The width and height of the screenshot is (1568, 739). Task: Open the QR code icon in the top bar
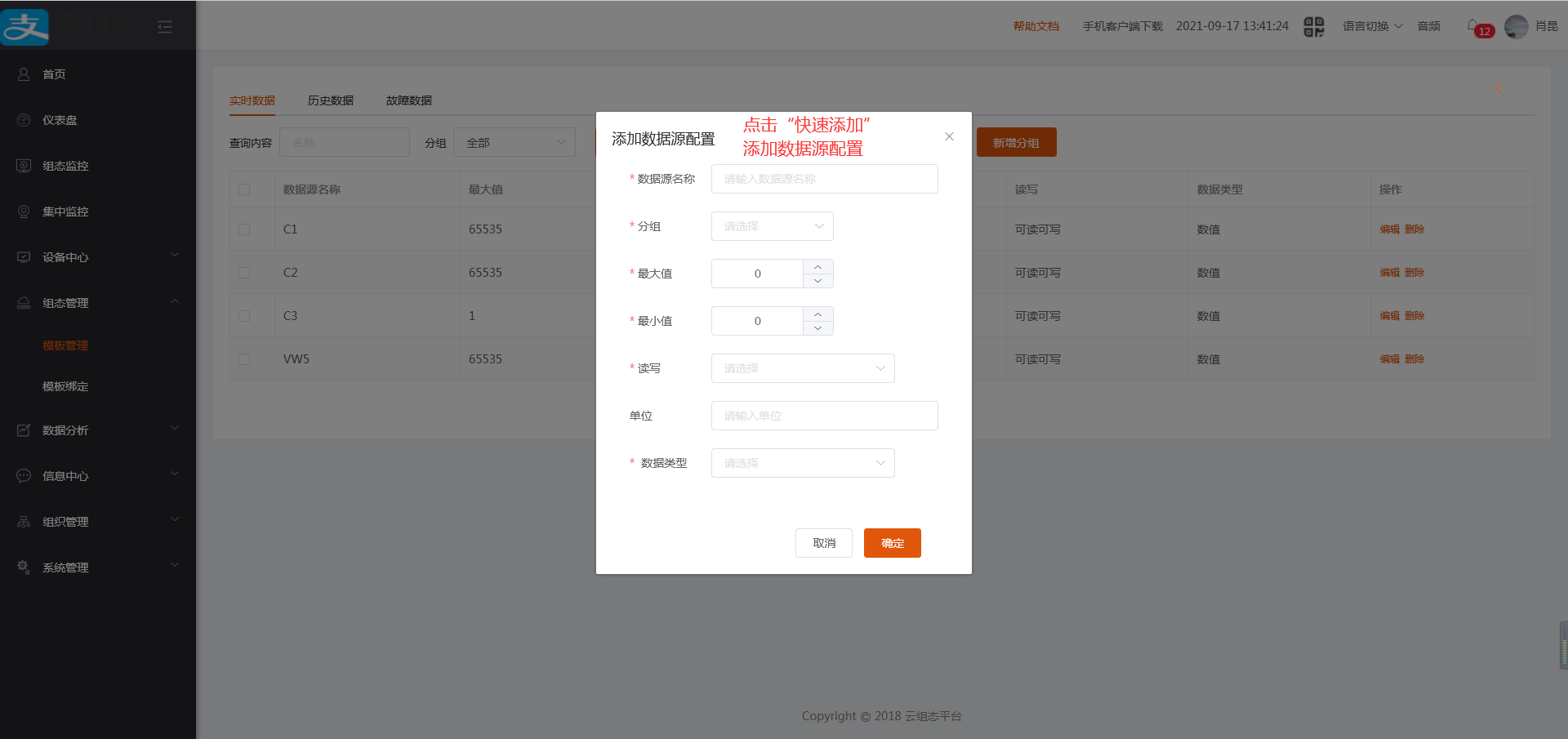1314,27
